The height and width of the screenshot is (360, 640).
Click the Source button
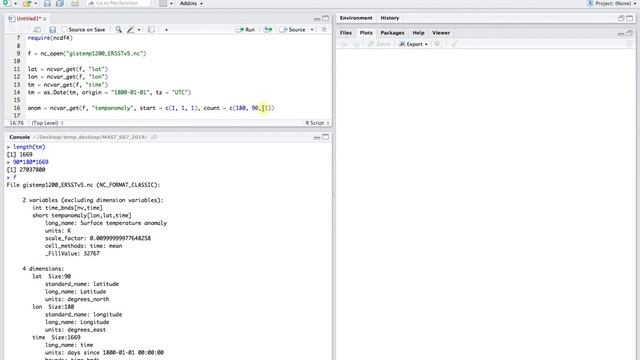point(293,30)
